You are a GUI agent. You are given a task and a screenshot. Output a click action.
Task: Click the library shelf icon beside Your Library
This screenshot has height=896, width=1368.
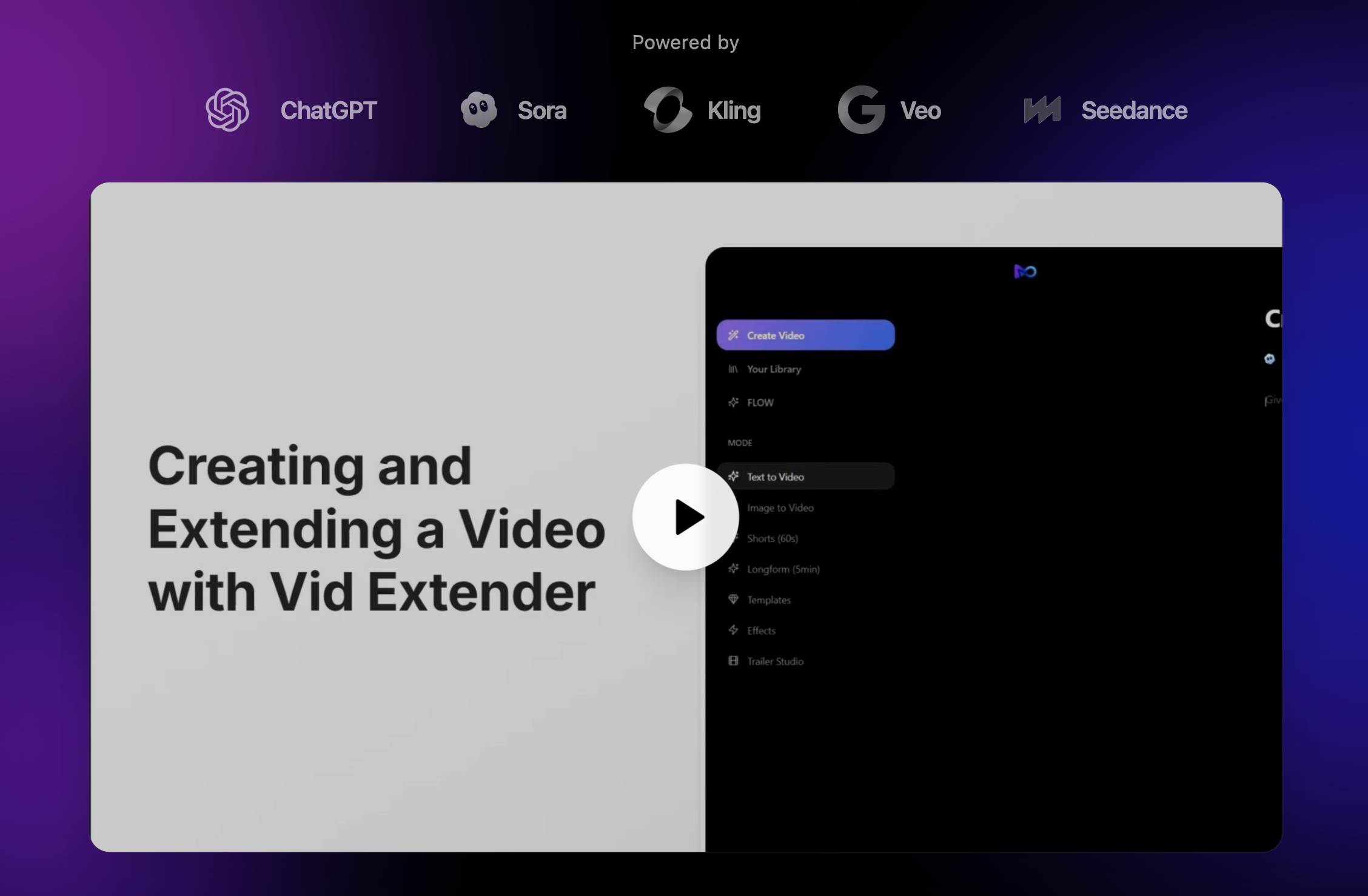[x=733, y=369]
